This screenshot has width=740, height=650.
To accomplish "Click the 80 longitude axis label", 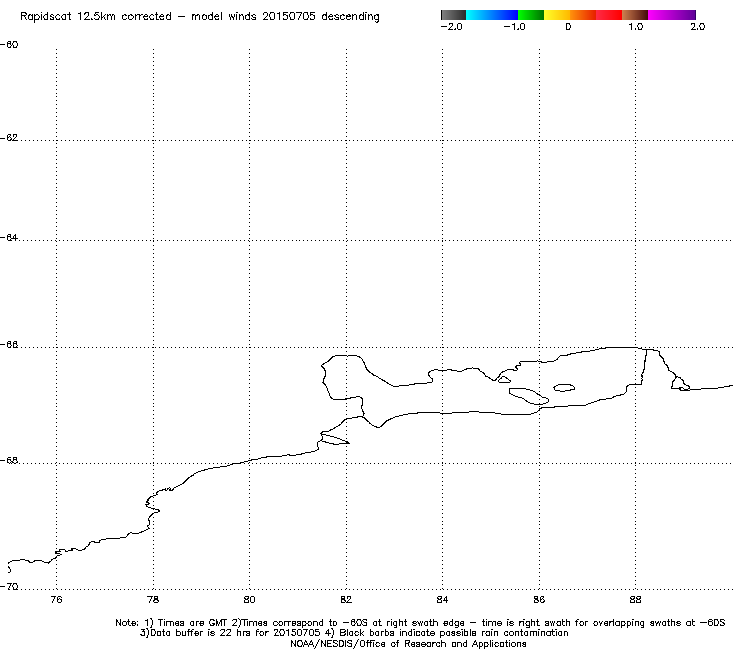I will 249,599.
